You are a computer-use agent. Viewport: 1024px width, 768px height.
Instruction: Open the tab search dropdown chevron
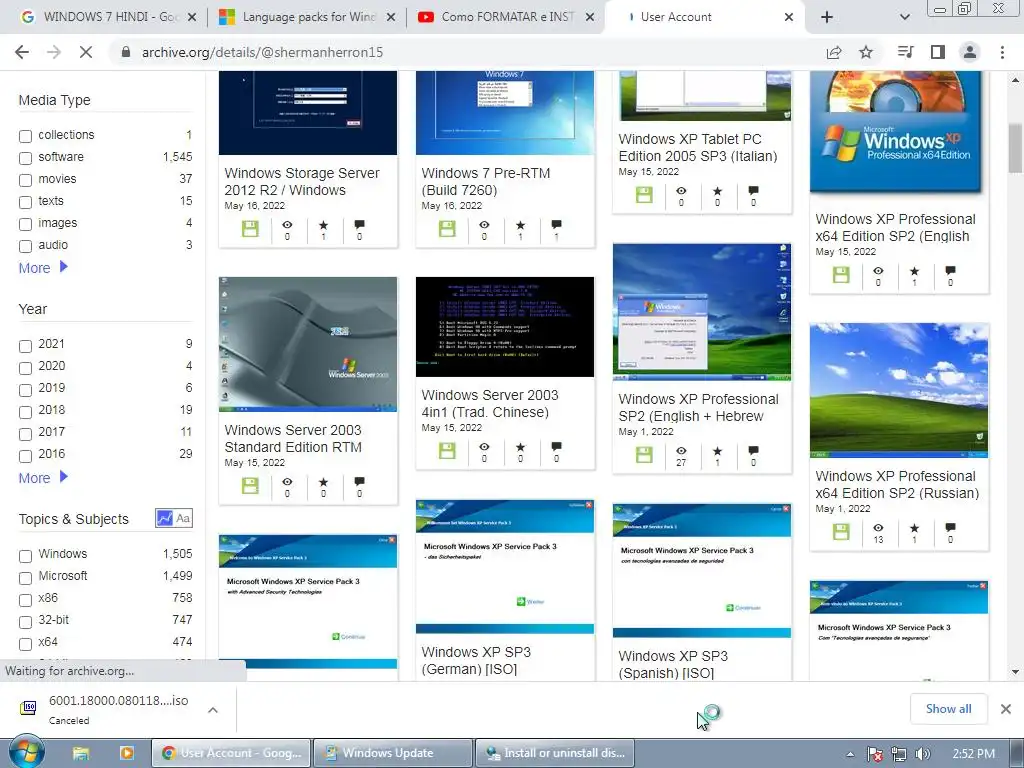pyautogui.click(x=904, y=17)
